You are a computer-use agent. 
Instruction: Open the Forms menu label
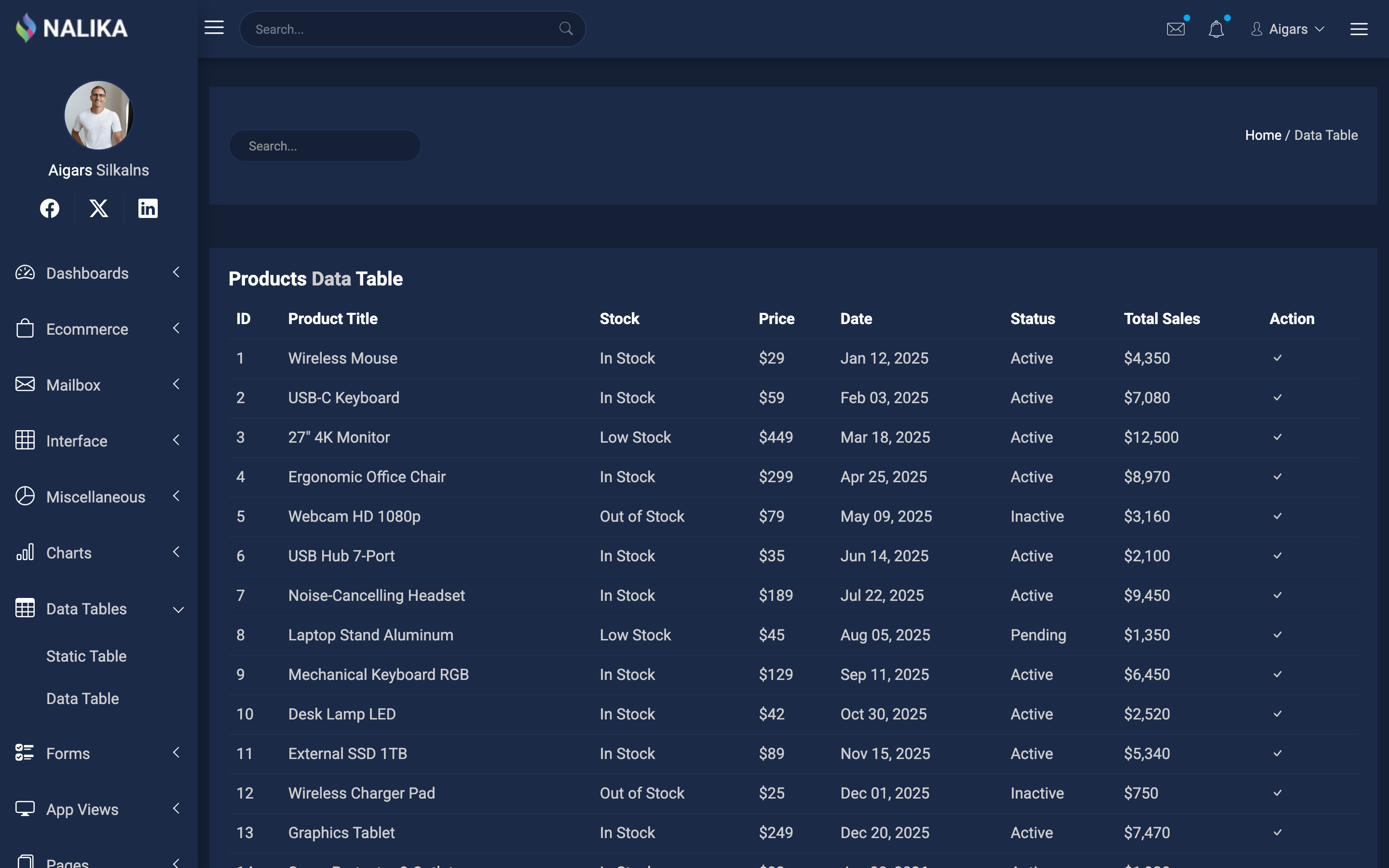[x=68, y=753]
